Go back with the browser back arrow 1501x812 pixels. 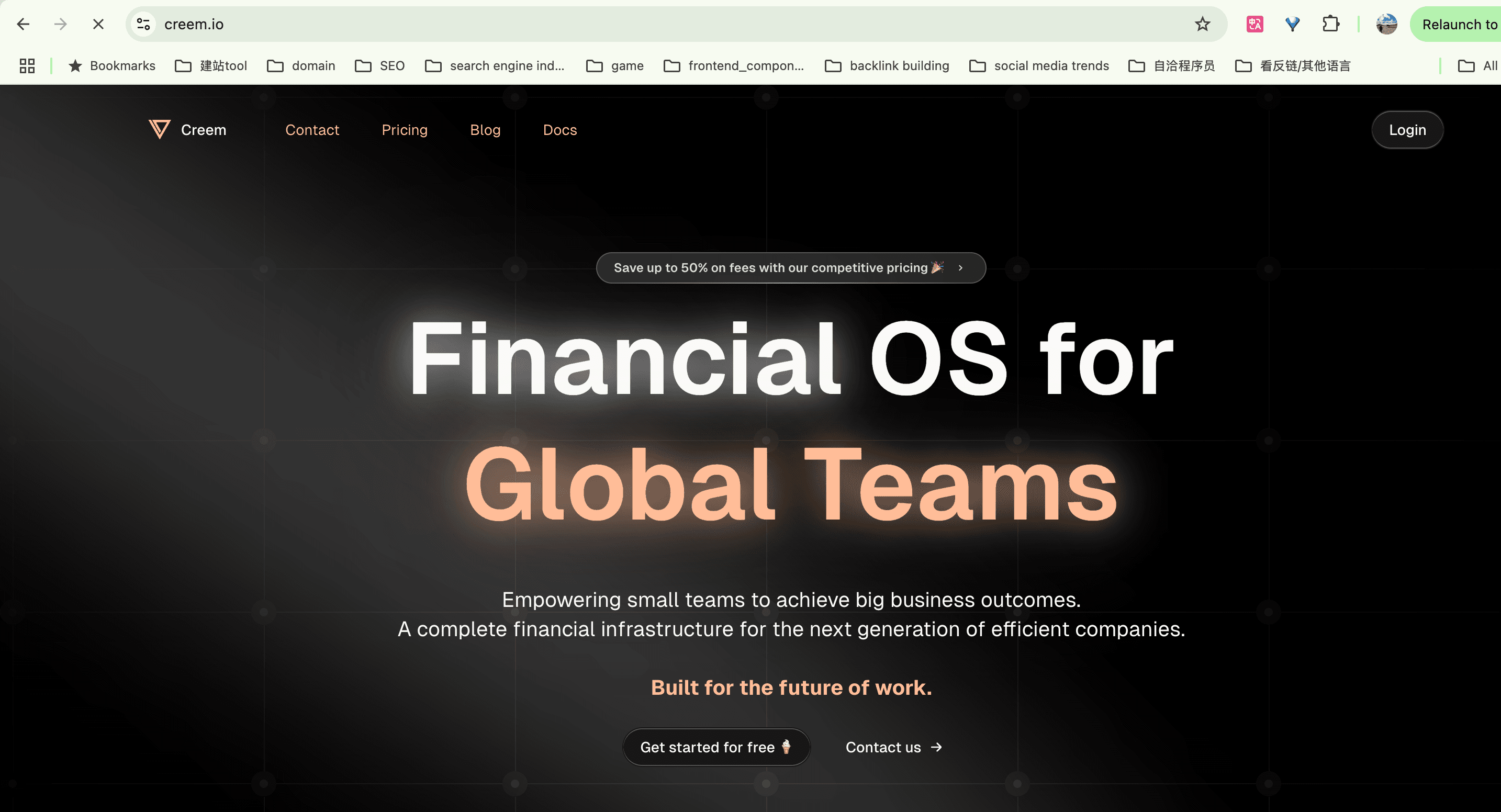24,24
